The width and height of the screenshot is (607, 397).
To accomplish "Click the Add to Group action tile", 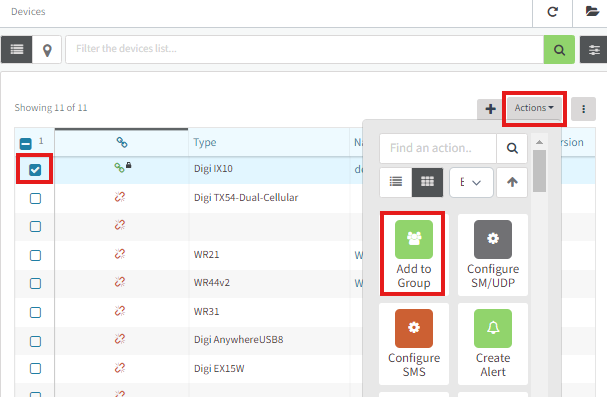I will [413, 254].
